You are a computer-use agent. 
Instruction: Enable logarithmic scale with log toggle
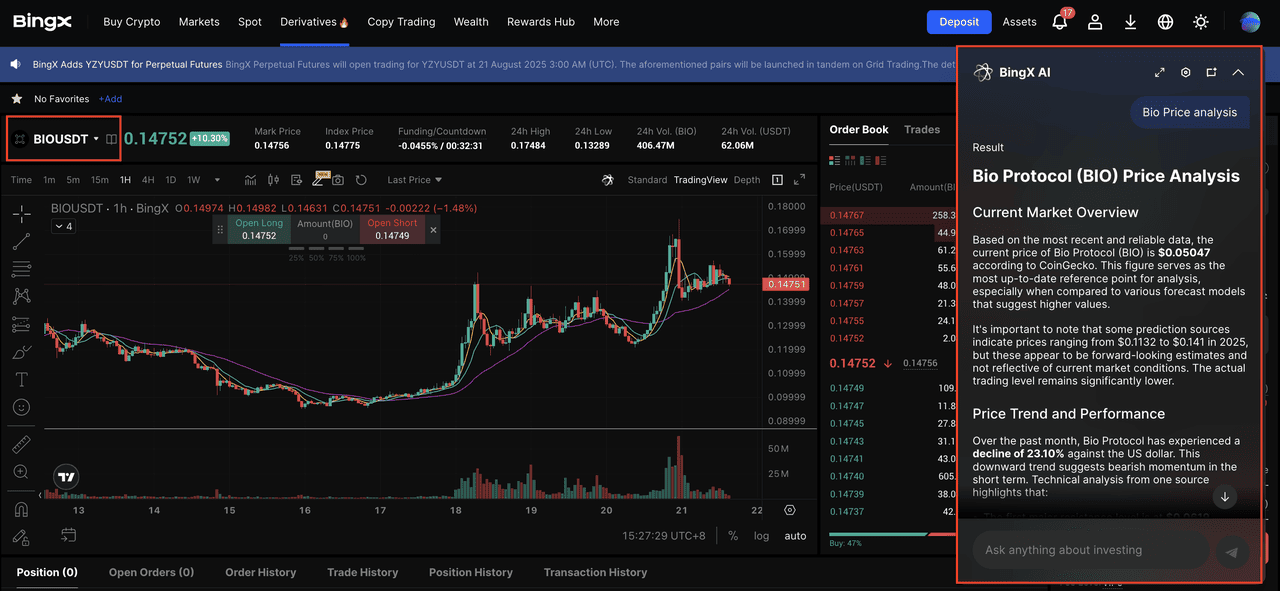pyautogui.click(x=761, y=536)
